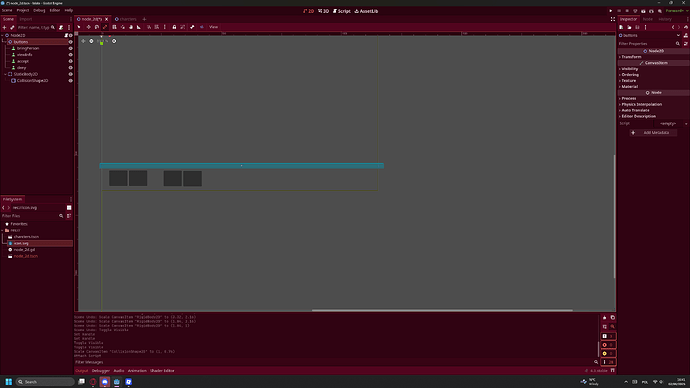
Task: Toggle visibility eye of bringPerson node
Action: pyautogui.click(x=70, y=48)
